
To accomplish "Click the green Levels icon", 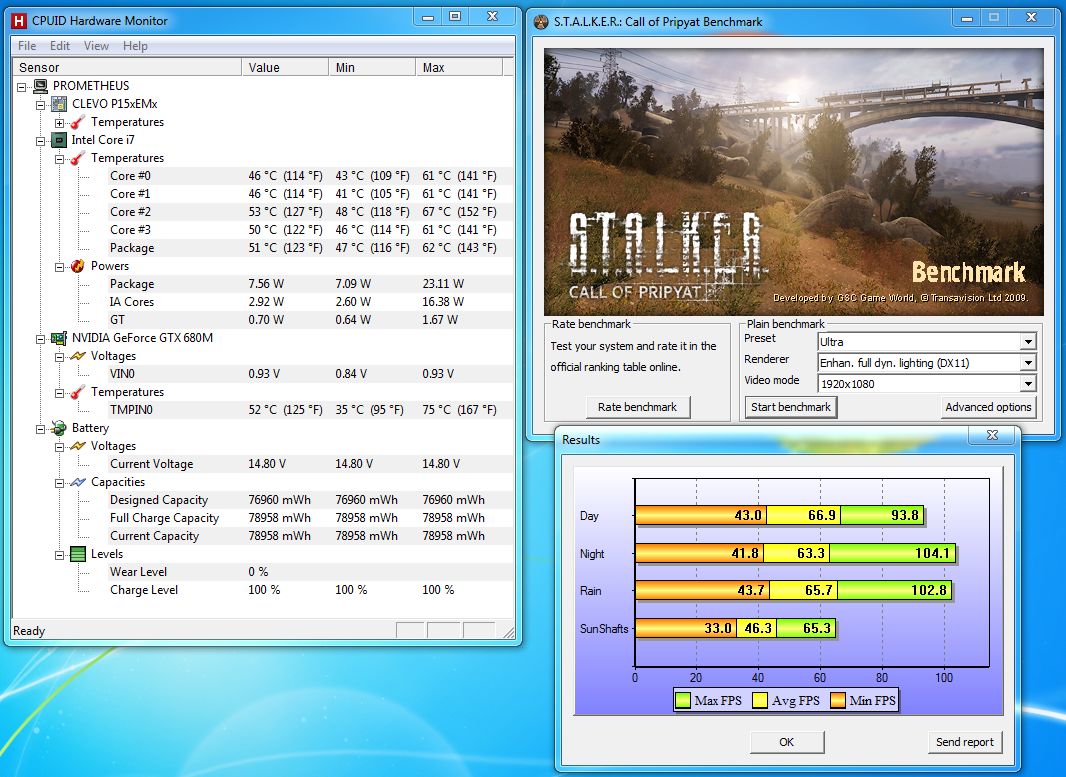I will pos(78,554).
